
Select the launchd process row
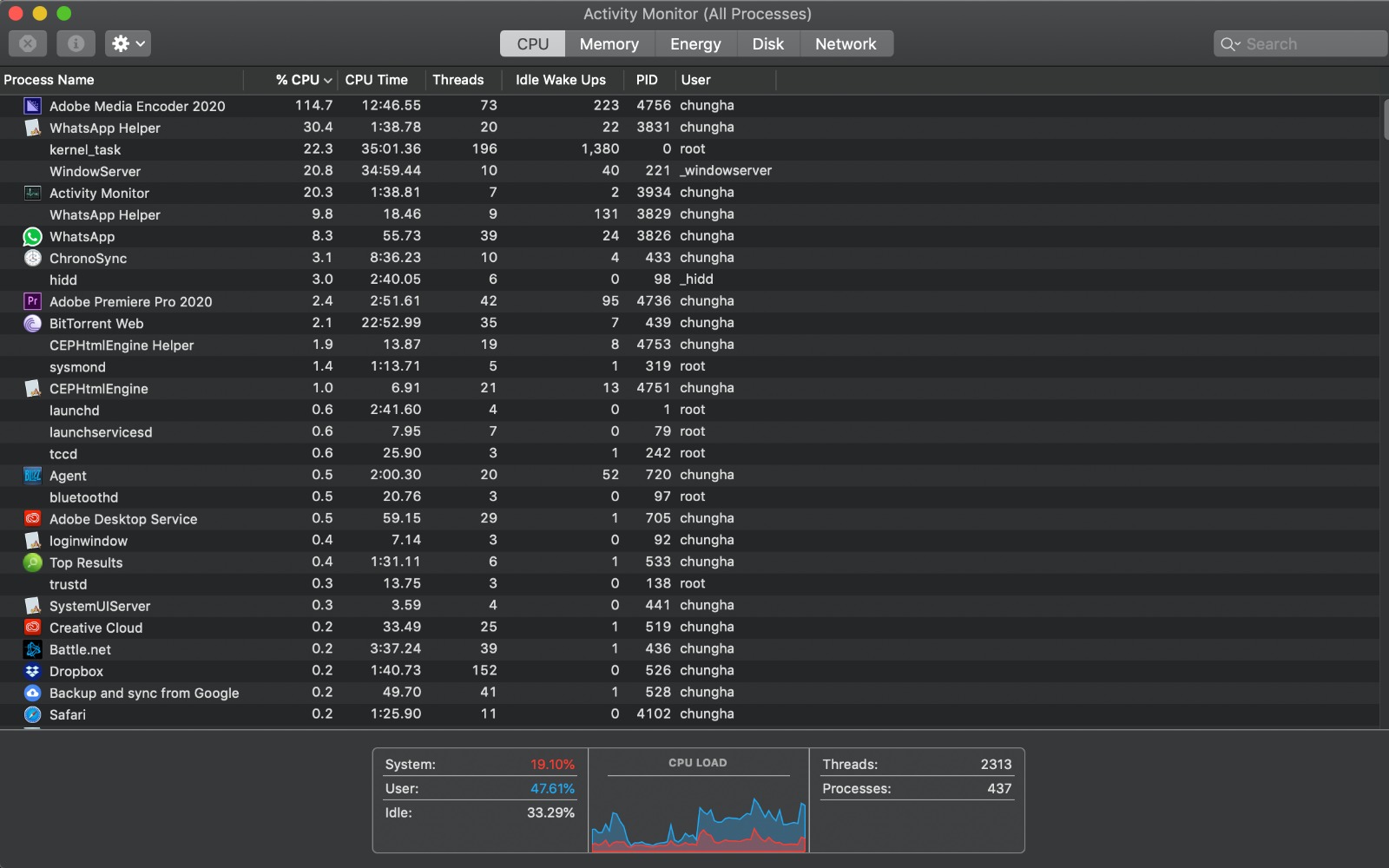pos(689,410)
